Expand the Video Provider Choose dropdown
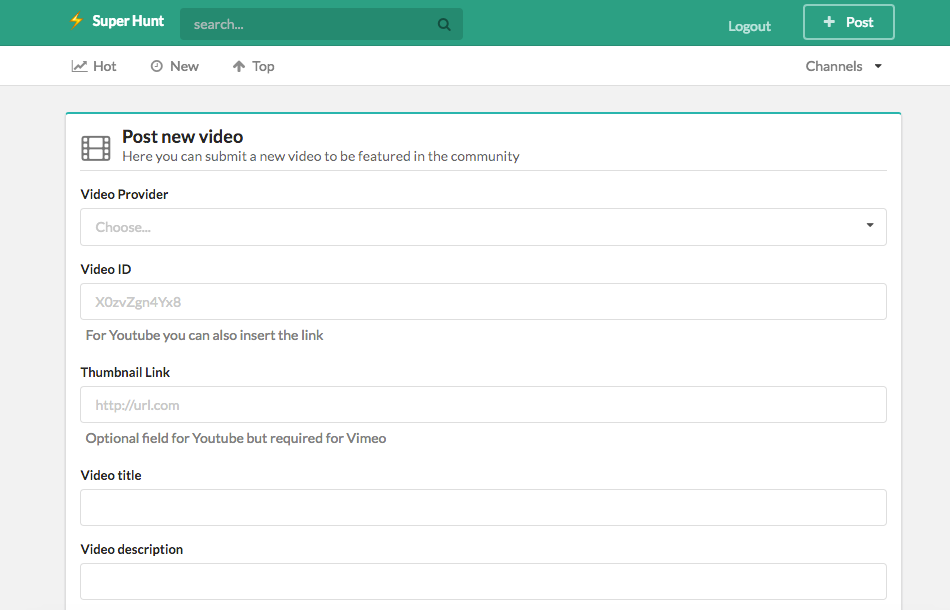Screen dimensions: 950x610 click(483, 227)
